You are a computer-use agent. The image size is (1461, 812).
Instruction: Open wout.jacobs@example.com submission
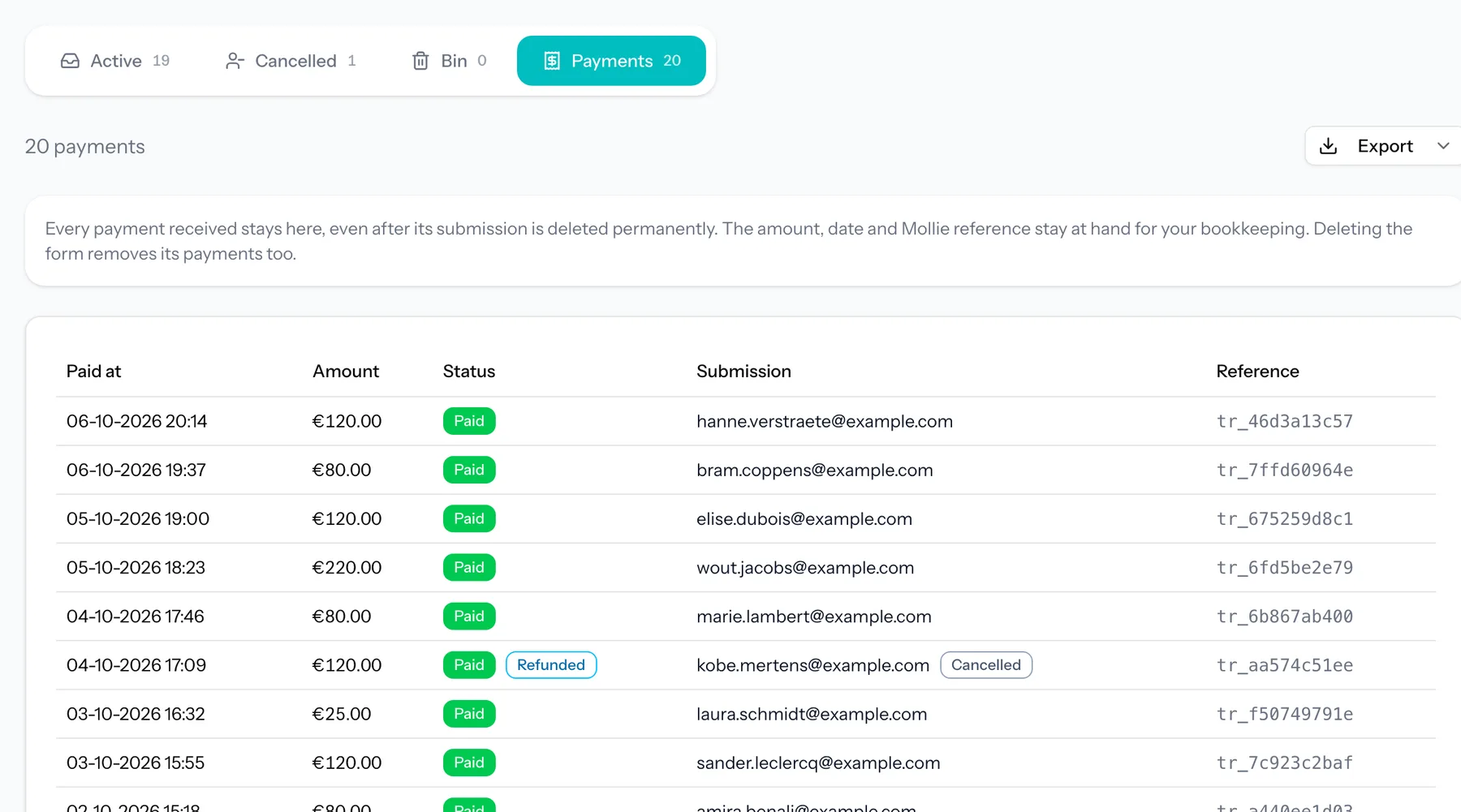(x=805, y=568)
